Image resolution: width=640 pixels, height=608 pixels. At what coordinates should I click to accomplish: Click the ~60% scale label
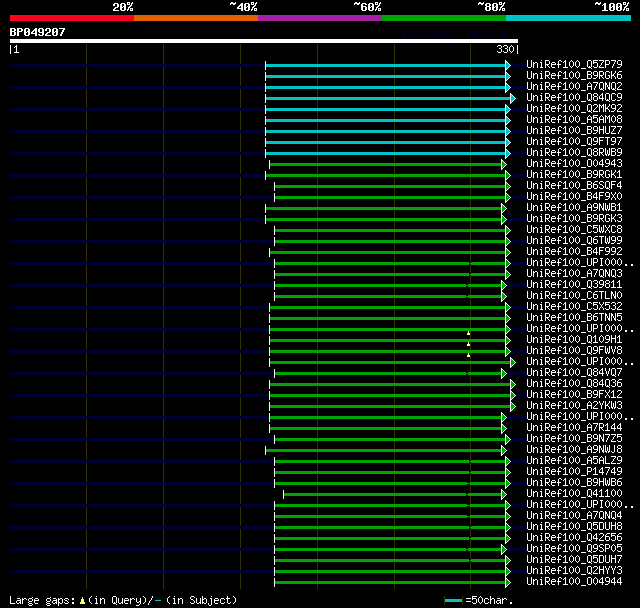368,7
